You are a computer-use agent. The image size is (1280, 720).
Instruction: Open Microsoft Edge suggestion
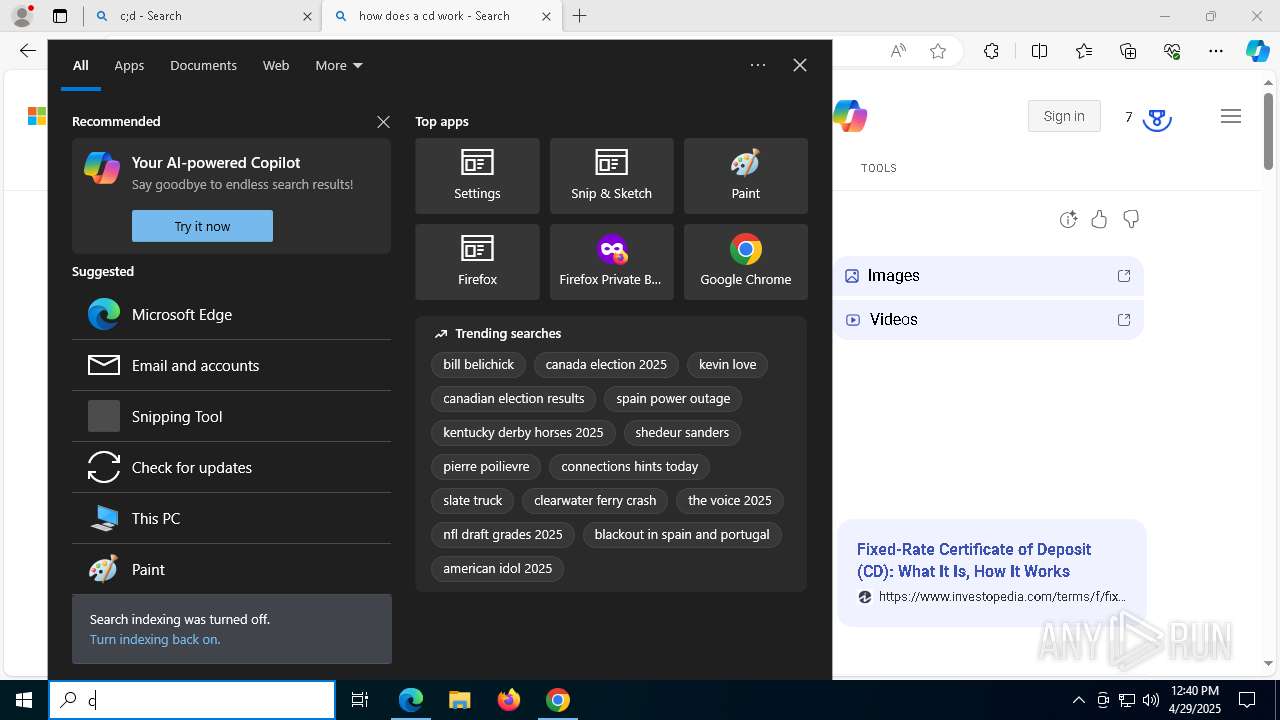(x=231, y=314)
